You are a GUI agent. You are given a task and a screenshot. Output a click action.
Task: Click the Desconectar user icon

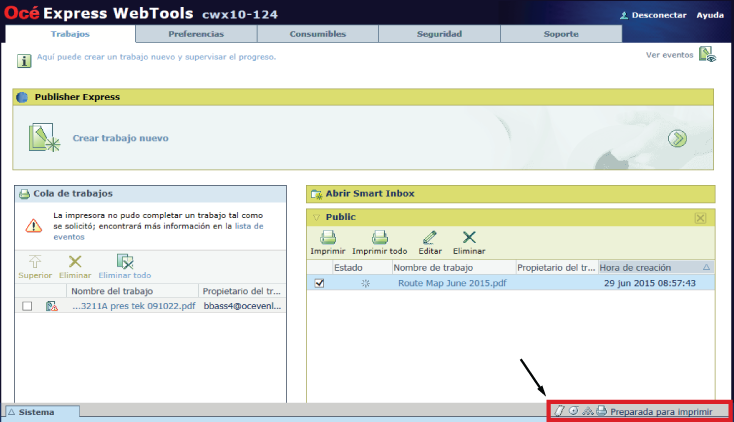(624, 15)
